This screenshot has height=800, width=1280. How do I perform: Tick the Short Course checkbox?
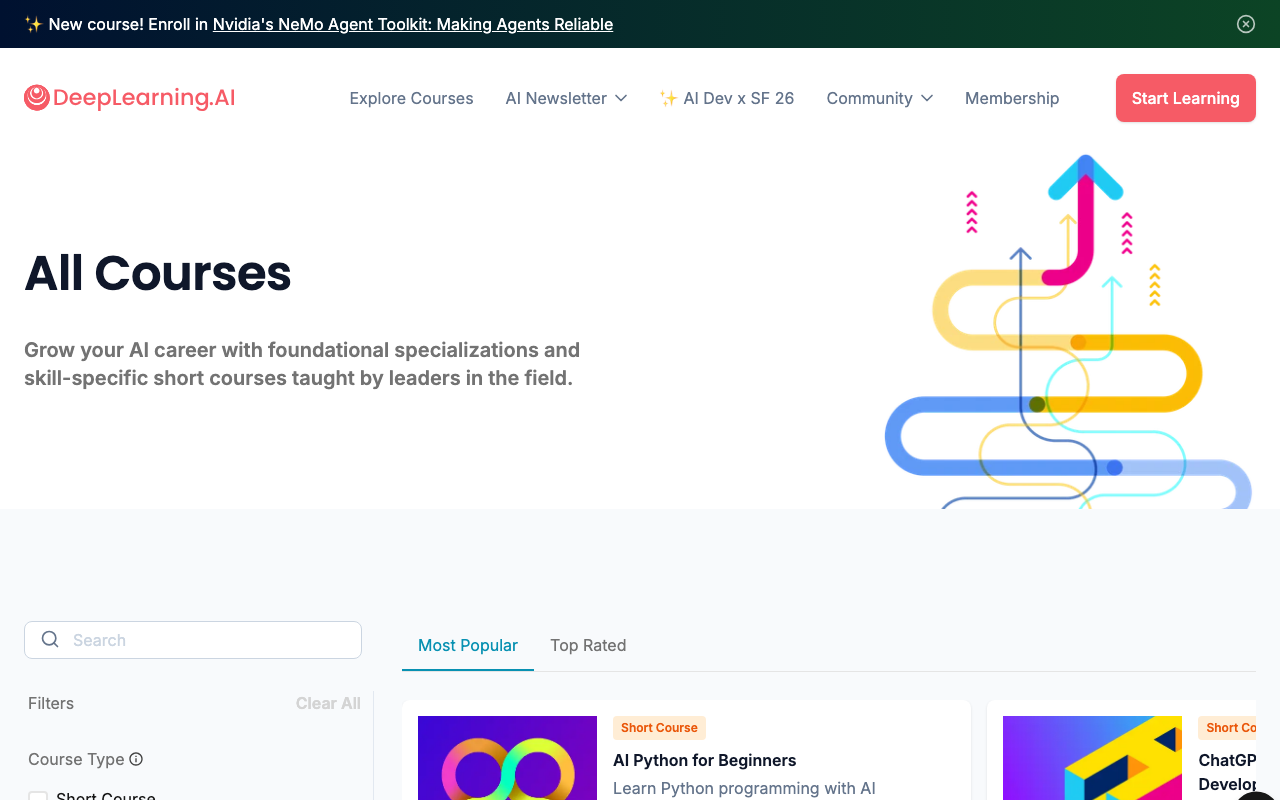38,797
